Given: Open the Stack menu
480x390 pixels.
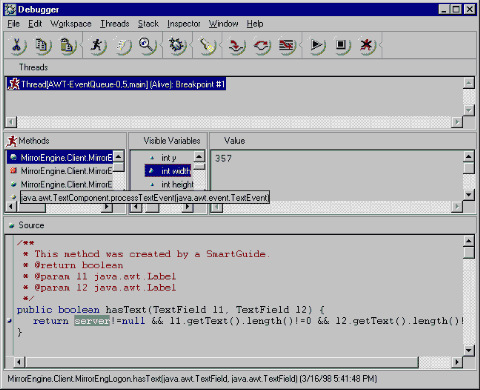Looking at the screenshot, I should point(148,24).
